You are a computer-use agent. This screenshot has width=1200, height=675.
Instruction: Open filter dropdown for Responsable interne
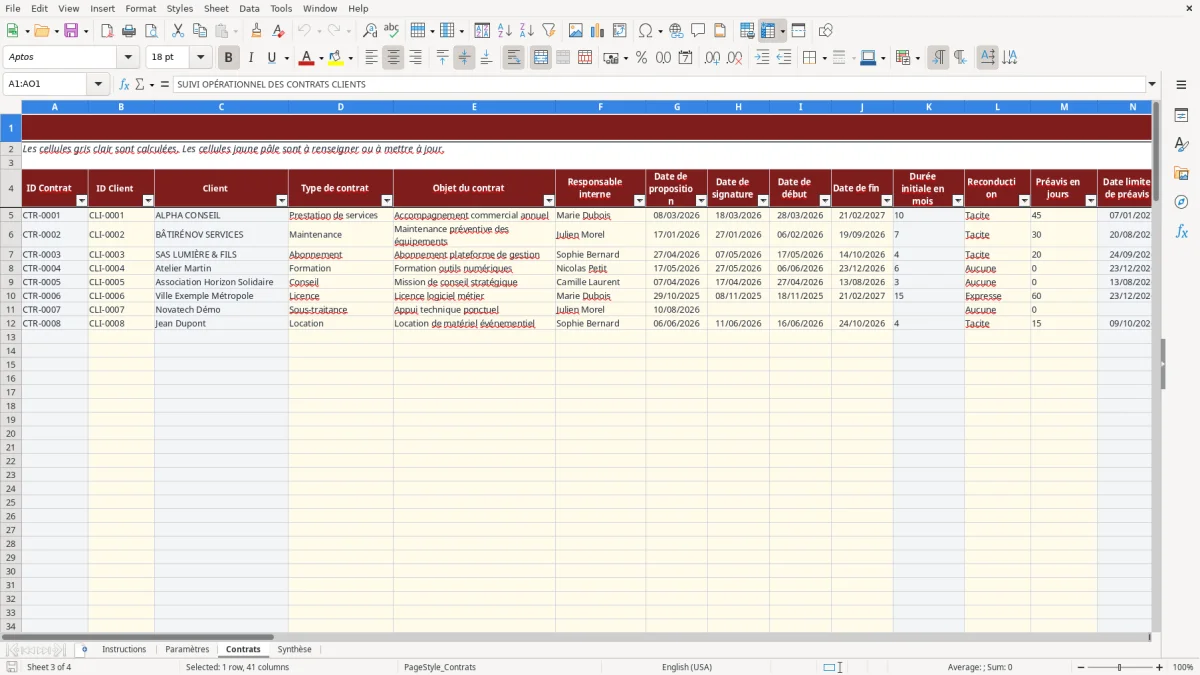point(639,201)
